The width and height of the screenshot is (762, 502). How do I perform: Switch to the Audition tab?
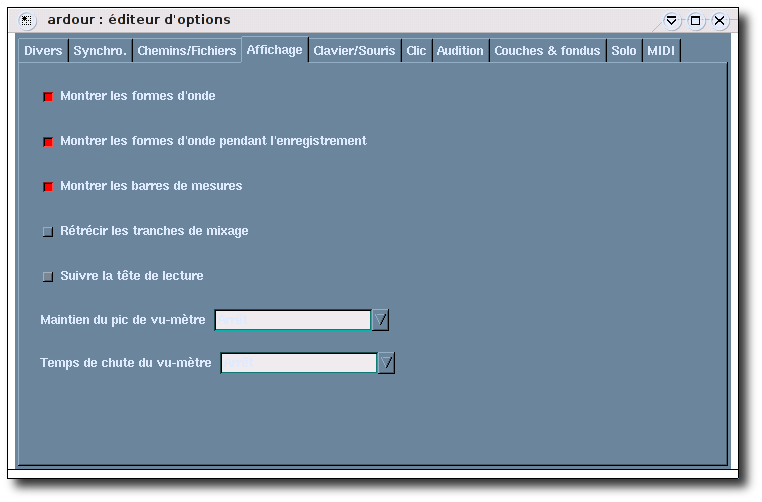coord(460,51)
